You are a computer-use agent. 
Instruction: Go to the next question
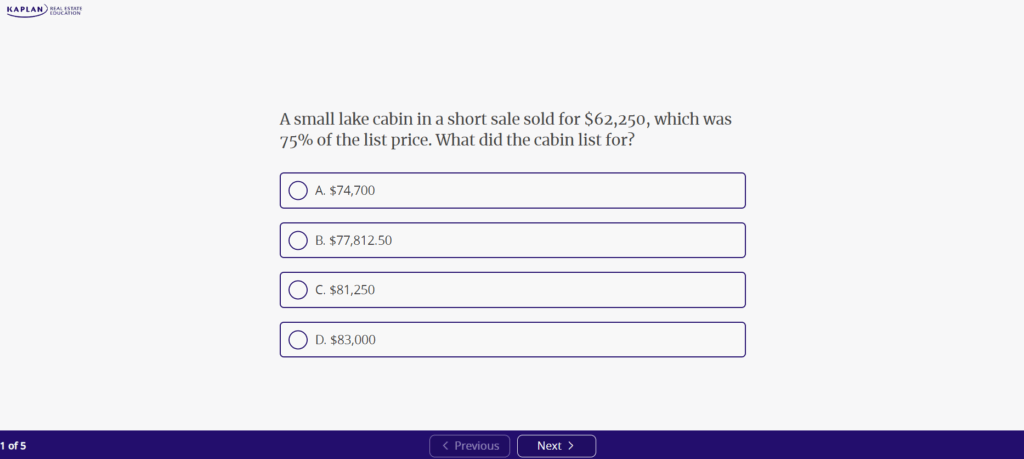(x=556, y=446)
